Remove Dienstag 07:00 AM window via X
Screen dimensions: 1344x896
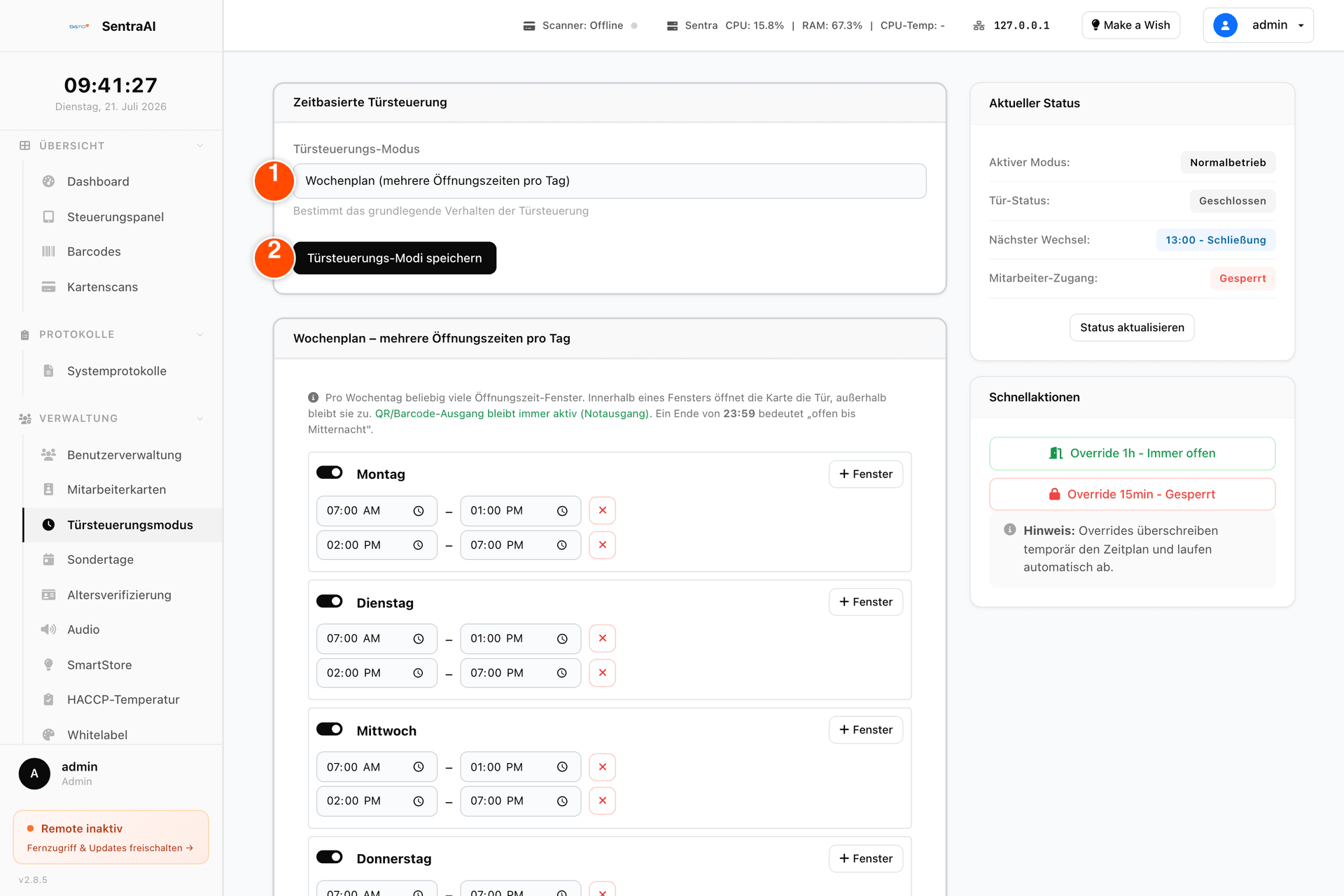[x=603, y=638]
